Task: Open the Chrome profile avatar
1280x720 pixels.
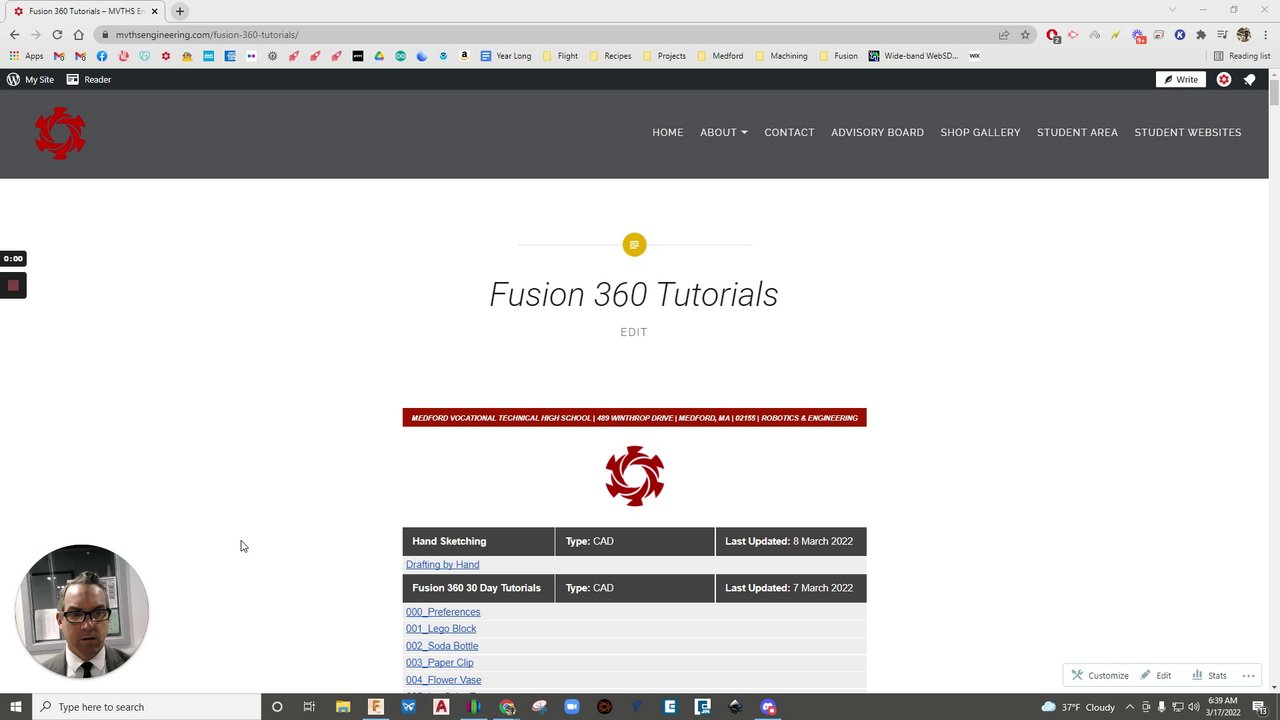Action: (x=1244, y=34)
